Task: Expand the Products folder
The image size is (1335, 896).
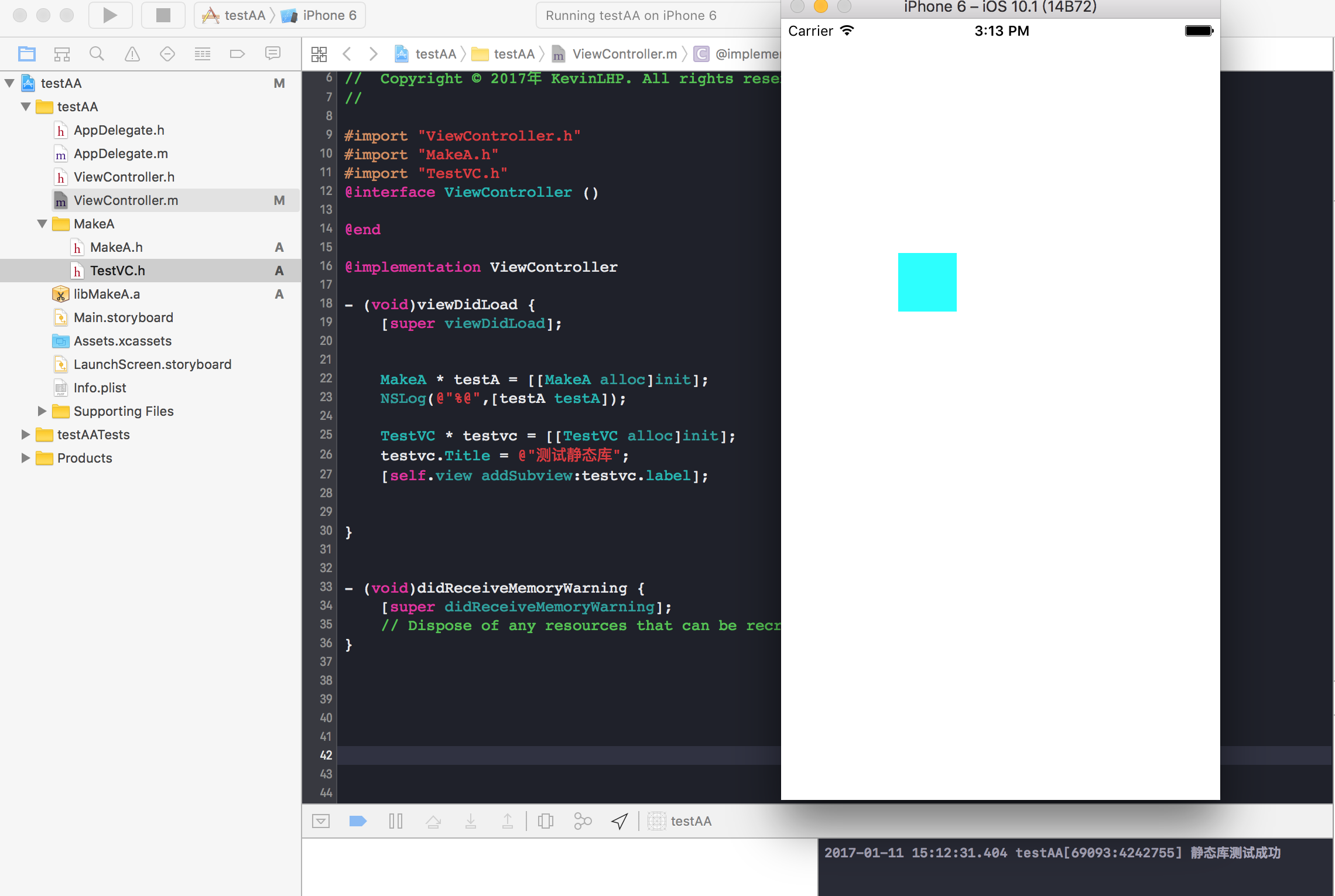Action: coord(26,458)
